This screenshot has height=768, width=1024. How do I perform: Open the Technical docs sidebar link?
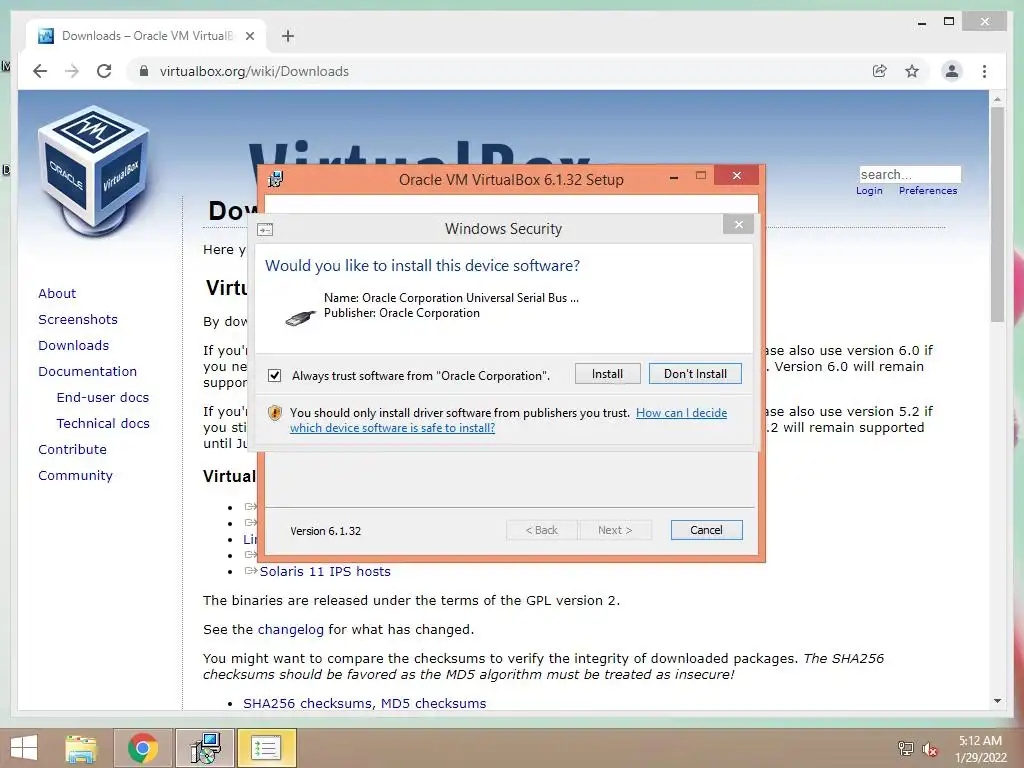[103, 423]
